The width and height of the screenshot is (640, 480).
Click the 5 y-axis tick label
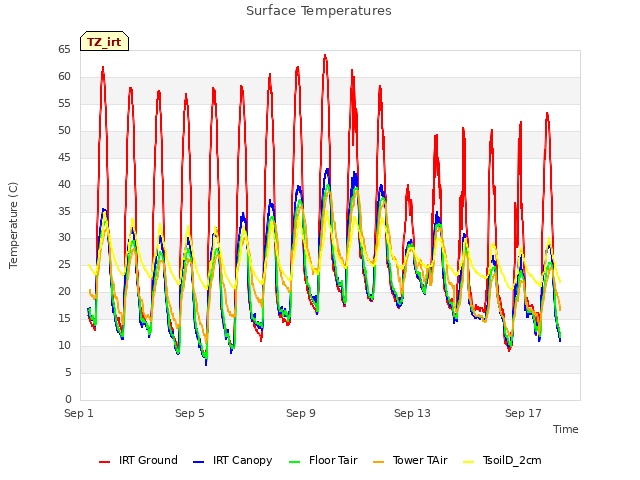tap(68, 373)
